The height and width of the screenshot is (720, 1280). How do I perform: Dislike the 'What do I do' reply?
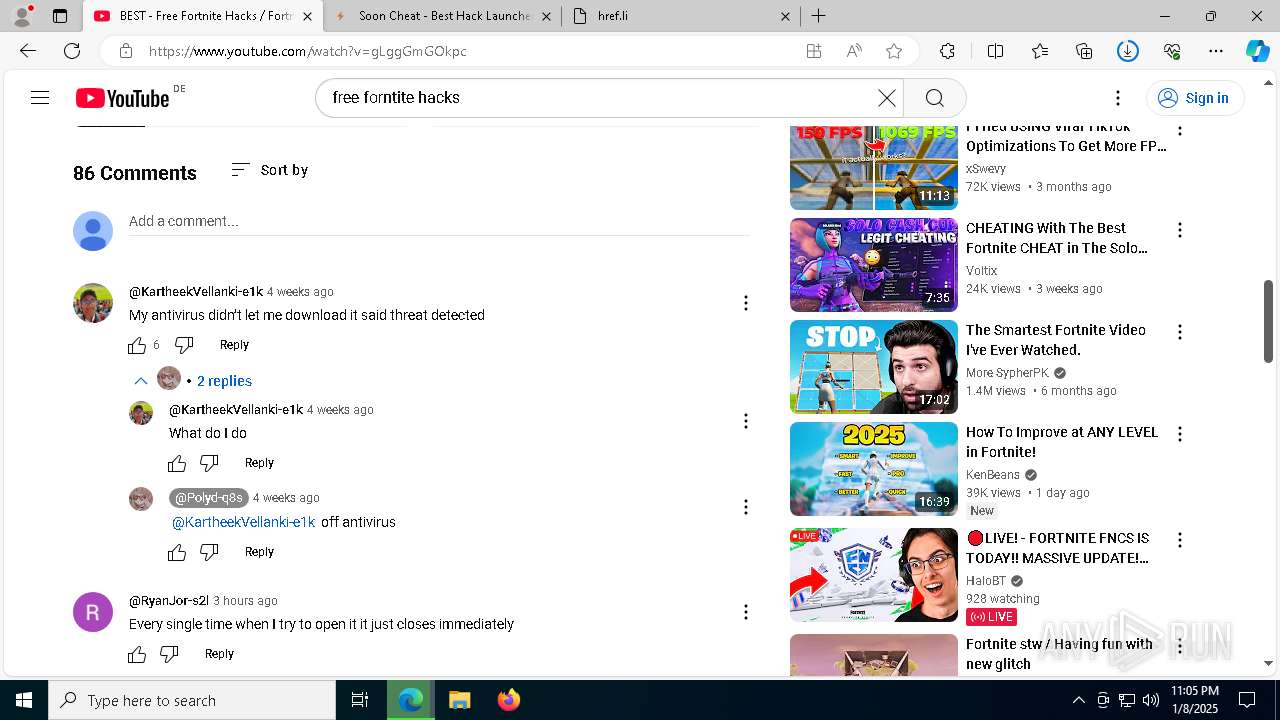(x=209, y=463)
